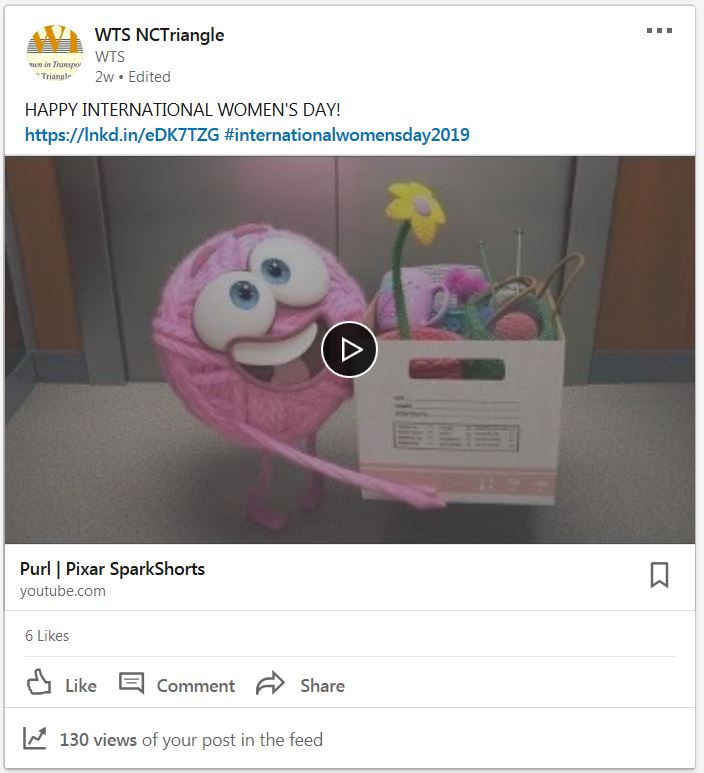The width and height of the screenshot is (704, 773).
Task: Play the Purl video
Action: coord(349,350)
